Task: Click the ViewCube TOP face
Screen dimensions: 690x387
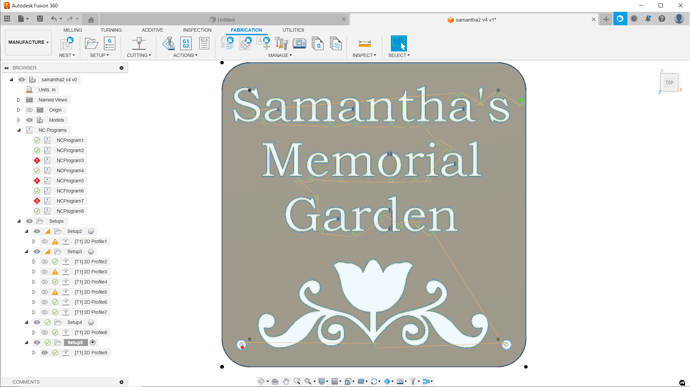Action: pyautogui.click(x=669, y=82)
